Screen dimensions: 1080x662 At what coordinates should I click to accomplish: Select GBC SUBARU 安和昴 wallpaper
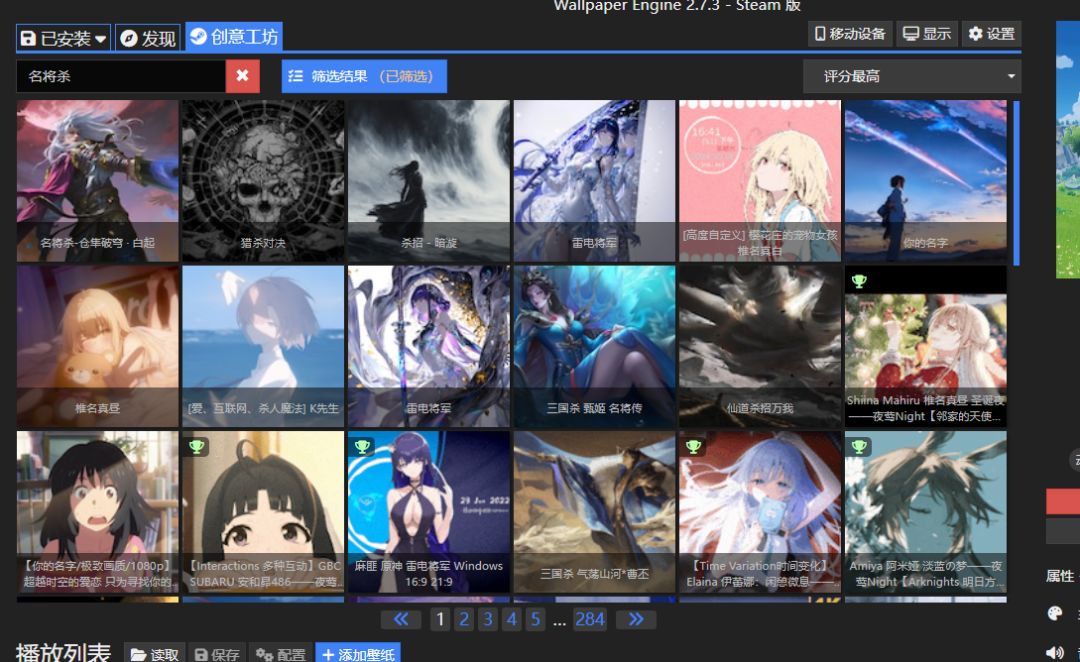(x=263, y=512)
